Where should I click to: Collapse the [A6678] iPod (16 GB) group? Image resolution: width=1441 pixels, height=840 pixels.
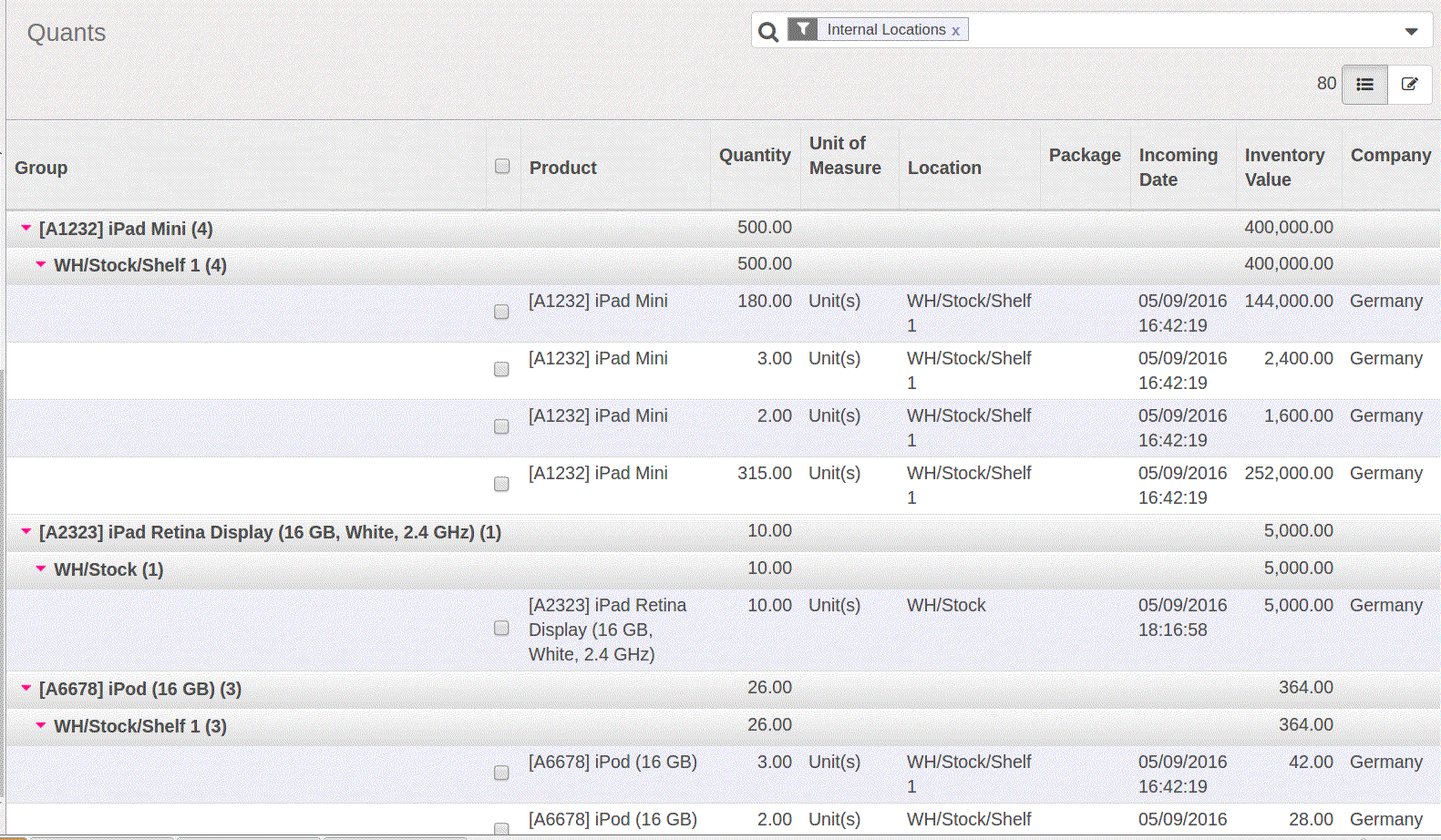26,688
